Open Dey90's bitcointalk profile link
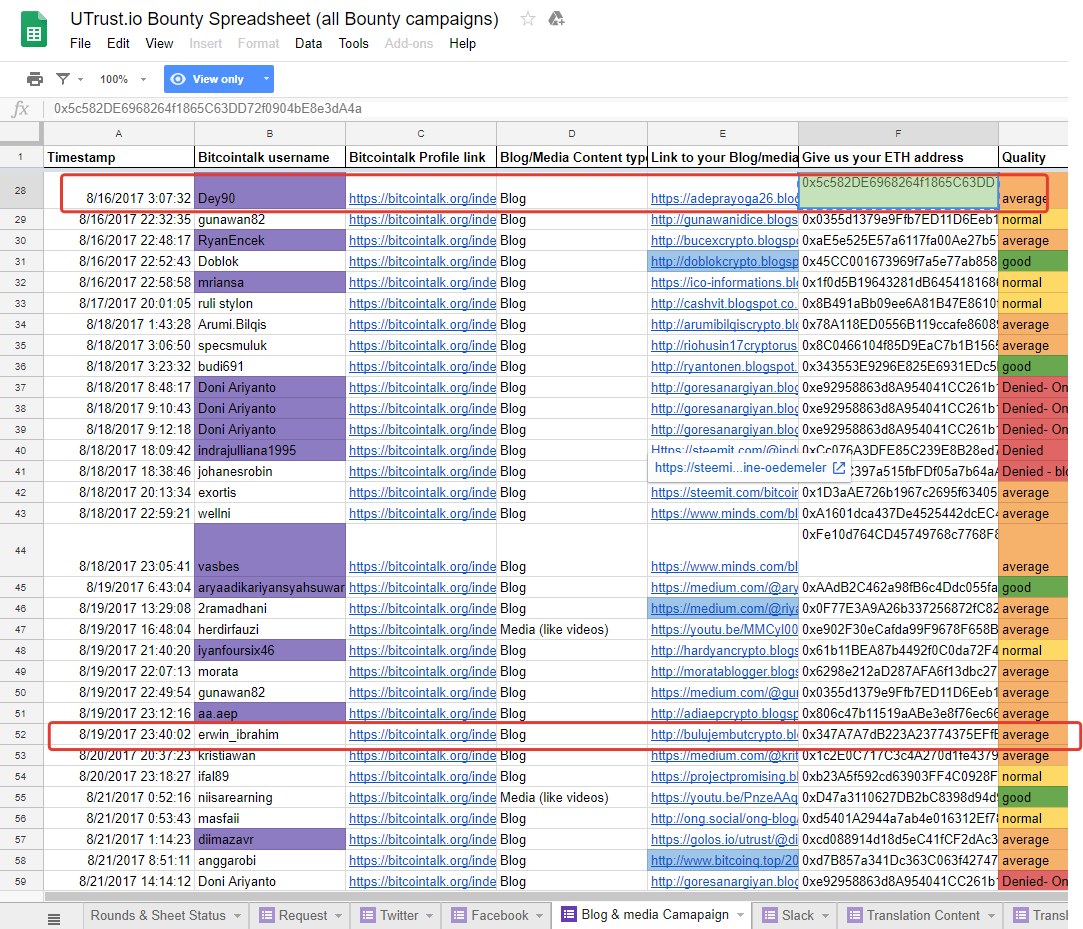The width and height of the screenshot is (1083, 929). [x=422, y=198]
